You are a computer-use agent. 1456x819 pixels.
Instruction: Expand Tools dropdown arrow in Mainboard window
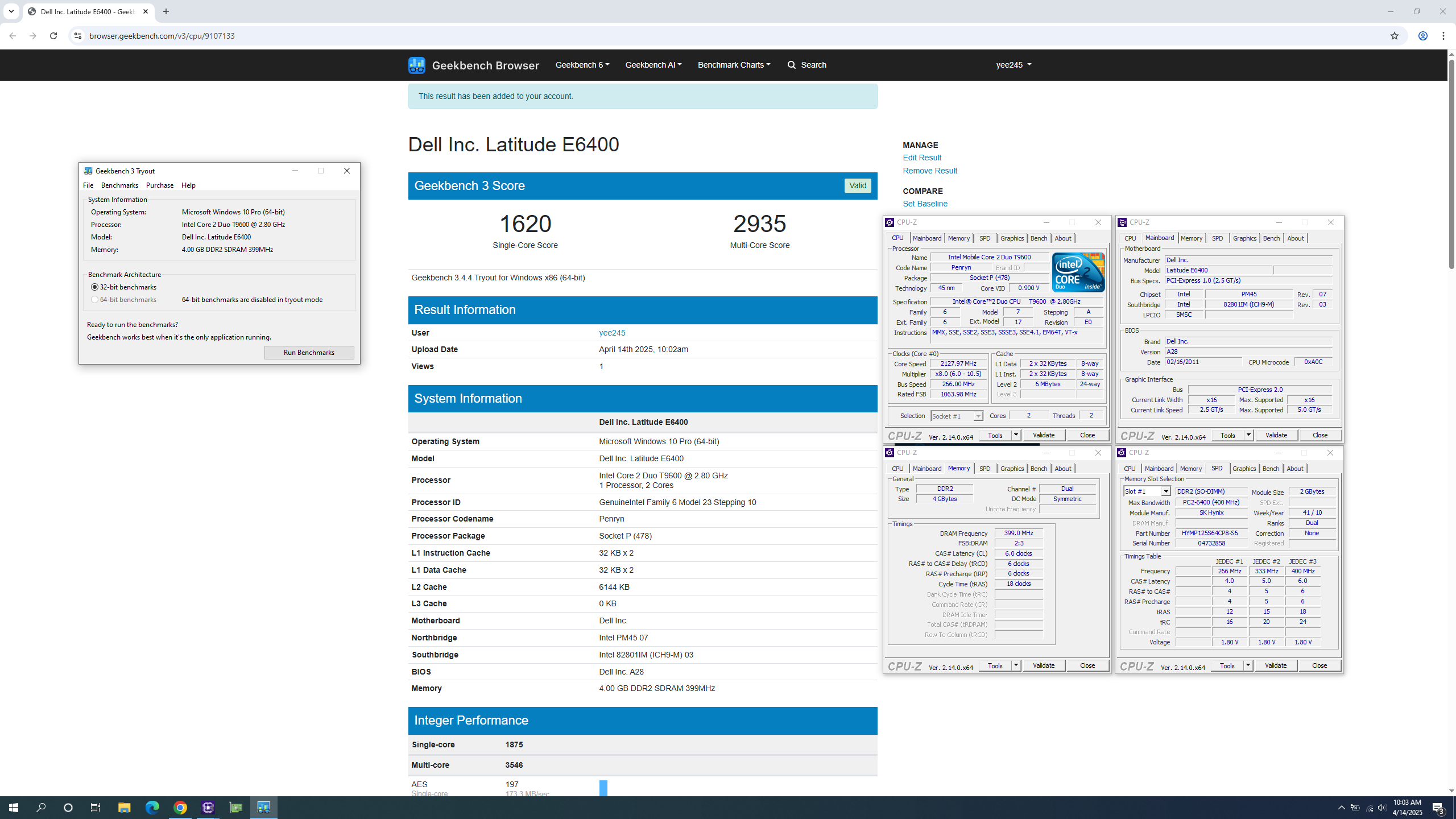1248,435
